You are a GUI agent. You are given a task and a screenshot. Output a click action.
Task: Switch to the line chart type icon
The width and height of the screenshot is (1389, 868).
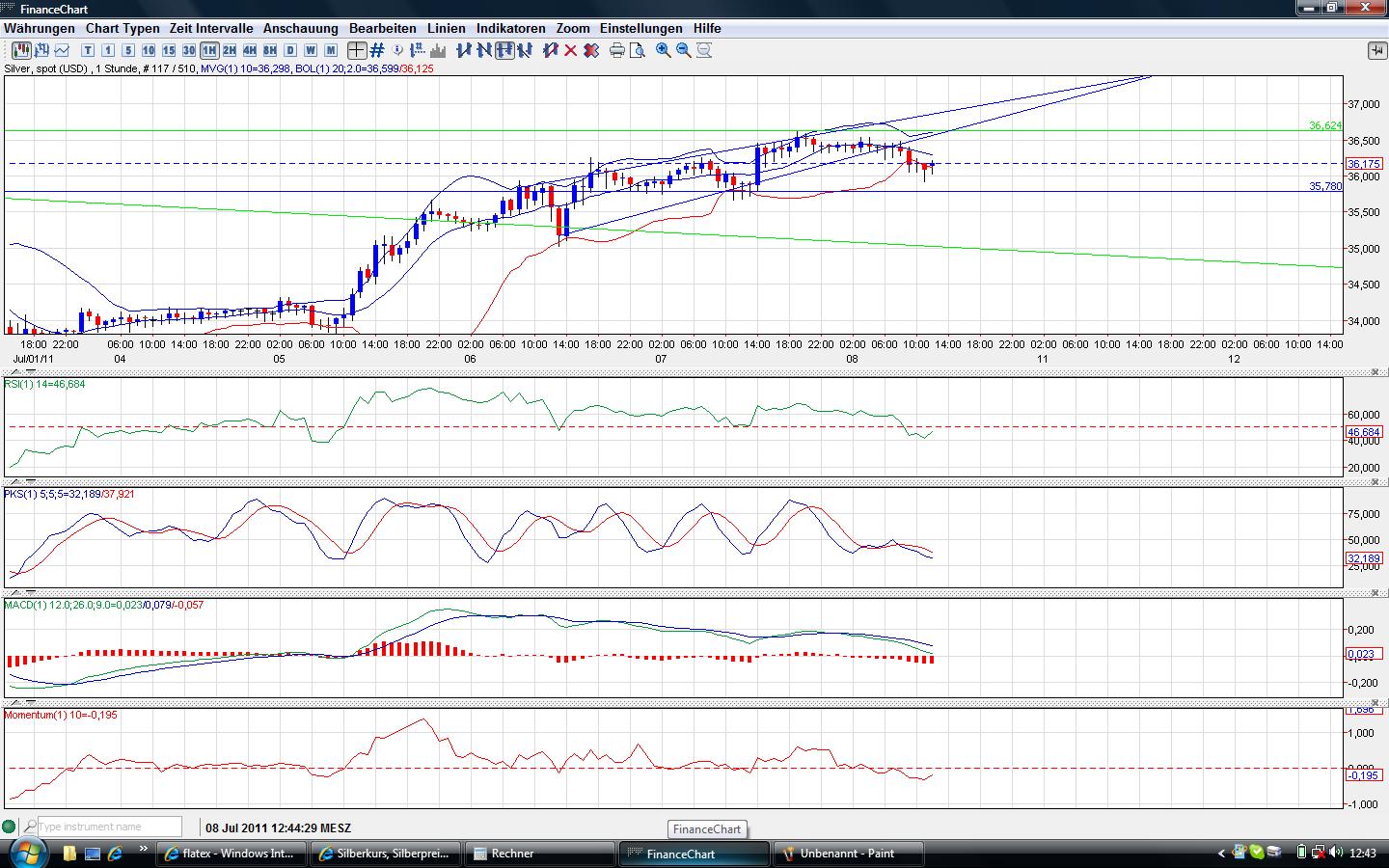point(63,50)
